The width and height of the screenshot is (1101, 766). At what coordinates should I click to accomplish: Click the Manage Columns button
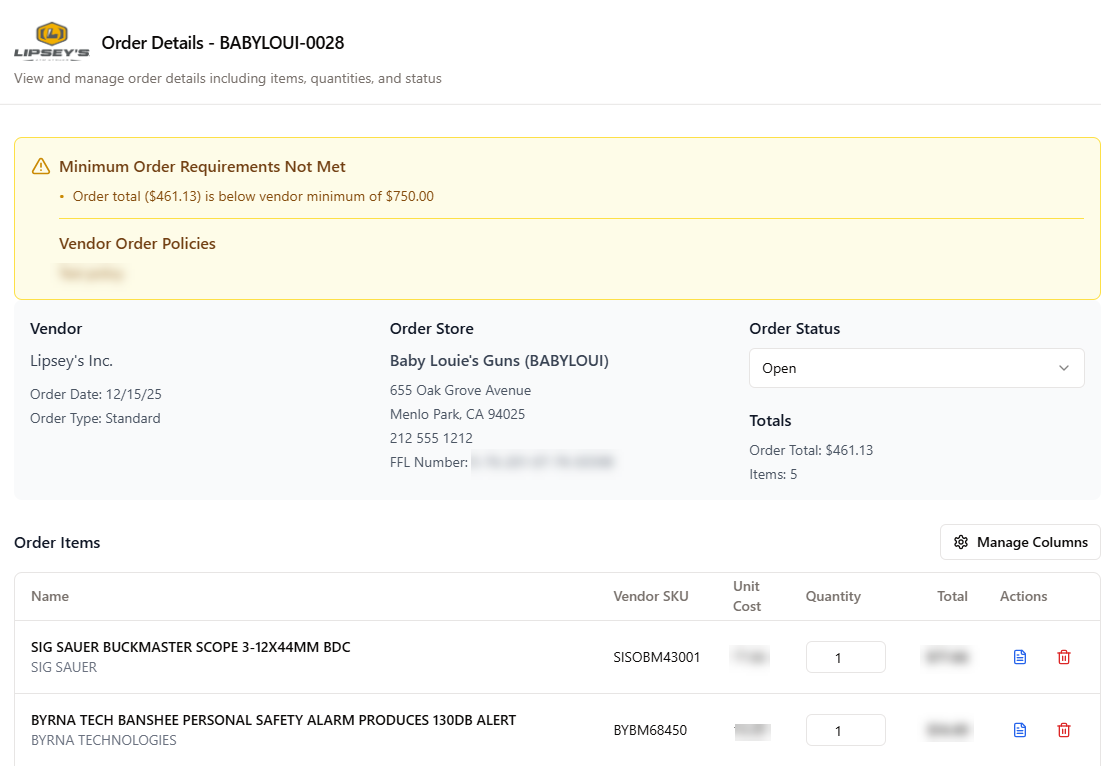1019,542
